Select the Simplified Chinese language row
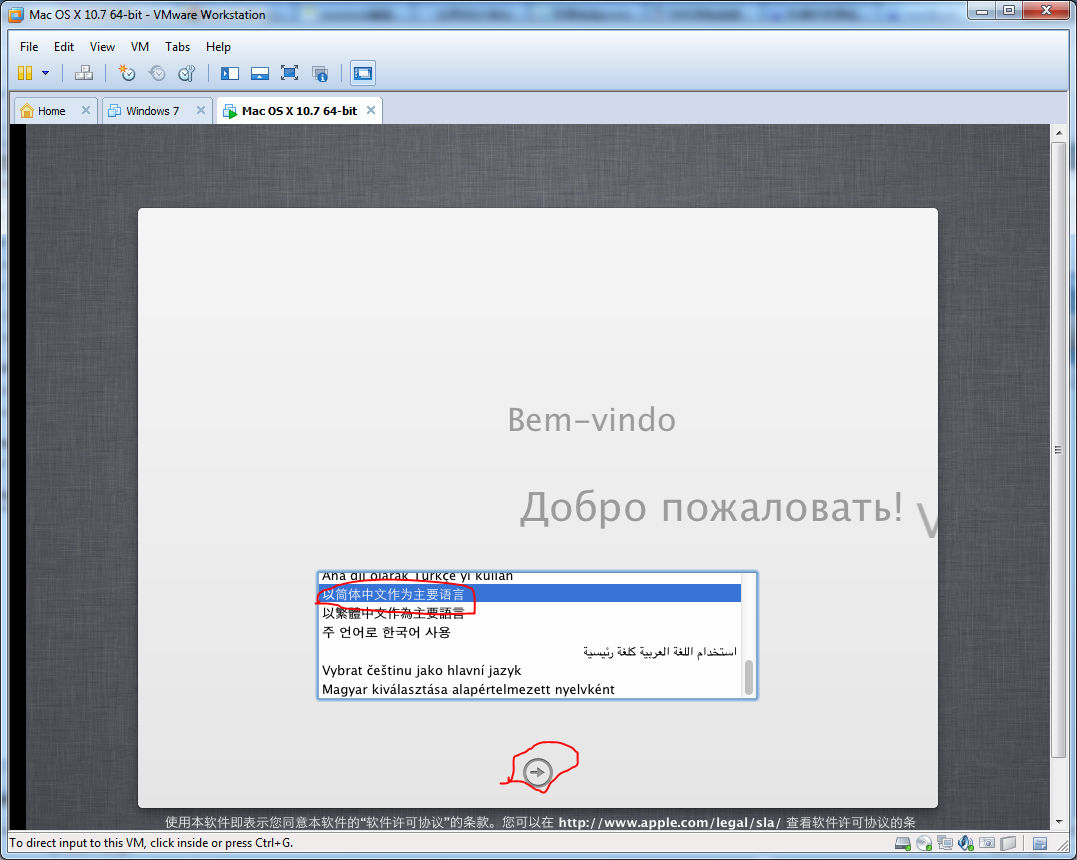 530,594
